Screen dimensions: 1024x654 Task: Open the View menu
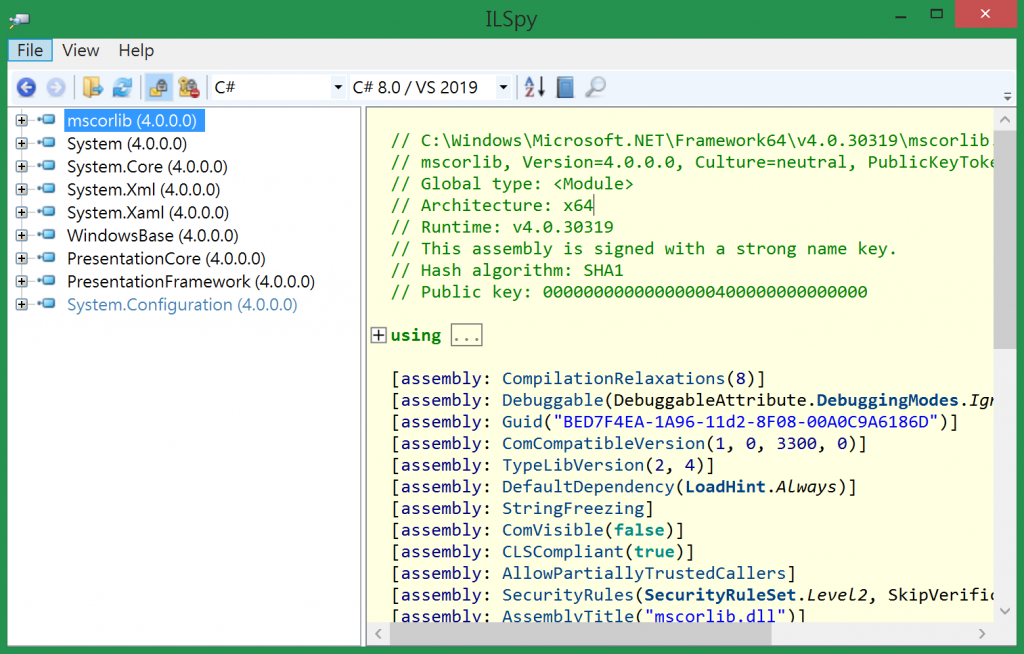(80, 50)
